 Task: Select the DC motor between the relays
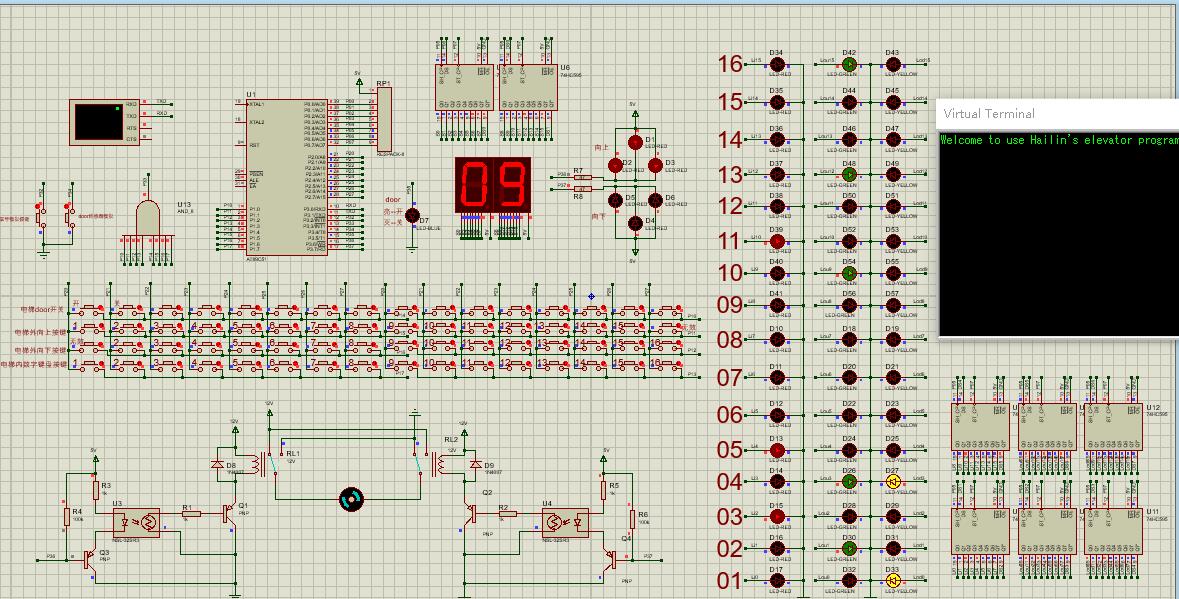[x=351, y=499]
